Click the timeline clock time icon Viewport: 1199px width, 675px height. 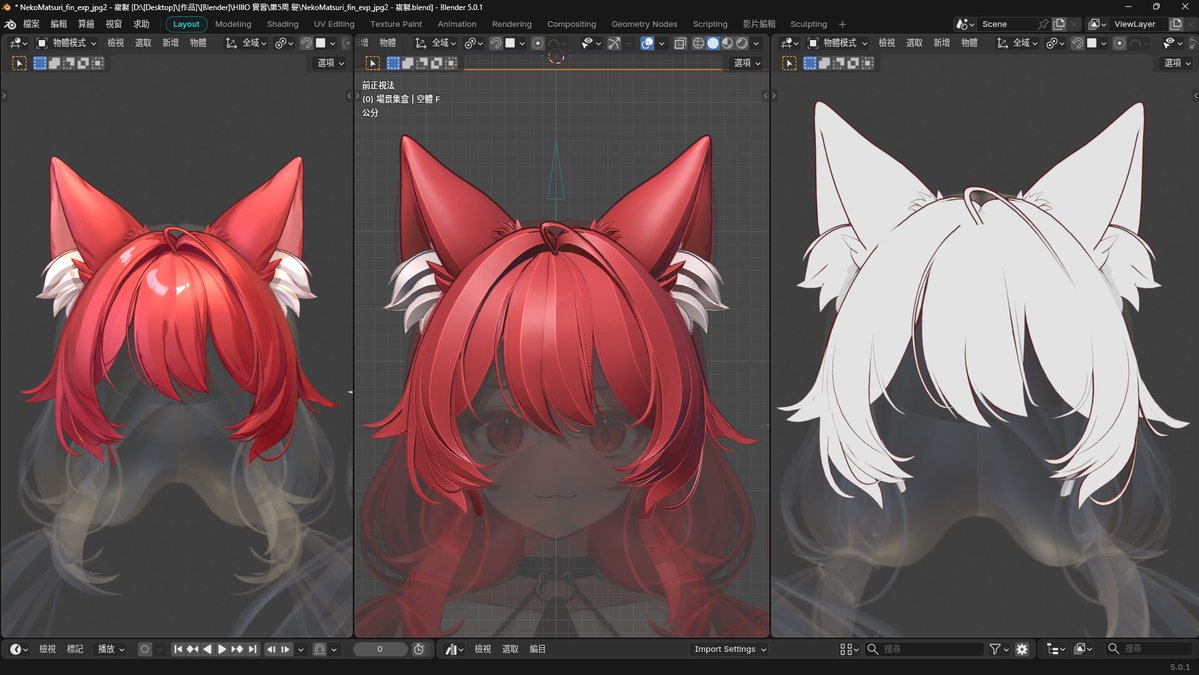click(419, 649)
